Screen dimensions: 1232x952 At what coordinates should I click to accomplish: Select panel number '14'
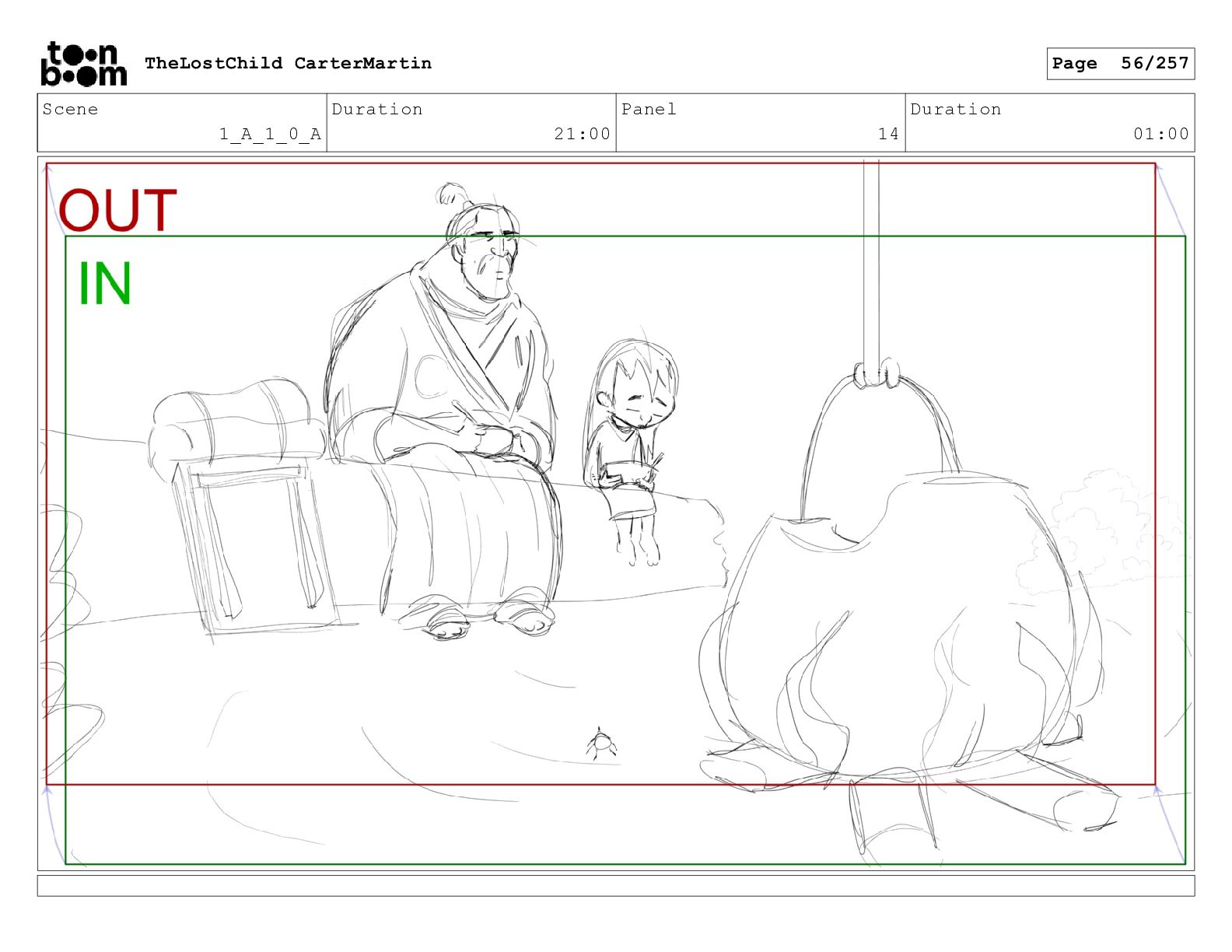[x=888, y=134]
